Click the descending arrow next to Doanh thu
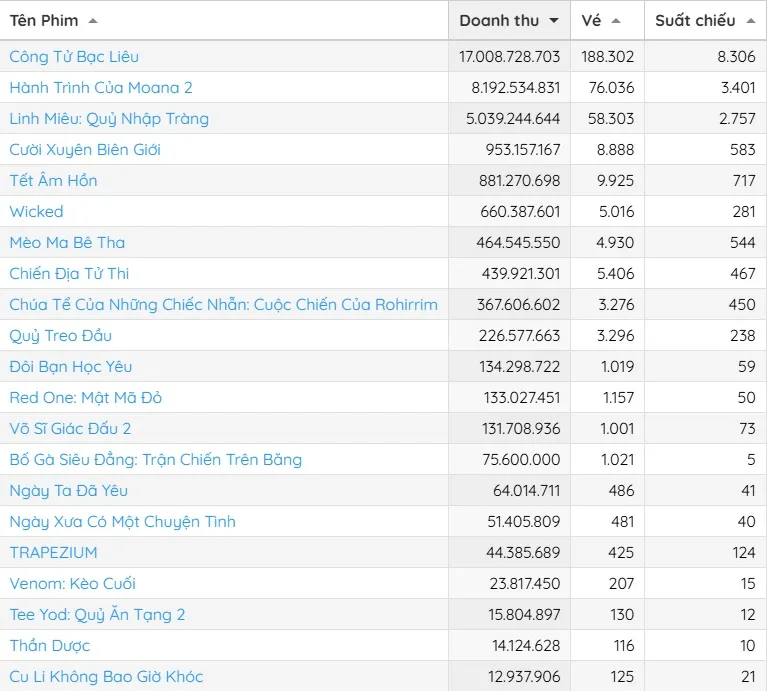The width and height of the screenshot is (767, 691). tap(553, 21)
